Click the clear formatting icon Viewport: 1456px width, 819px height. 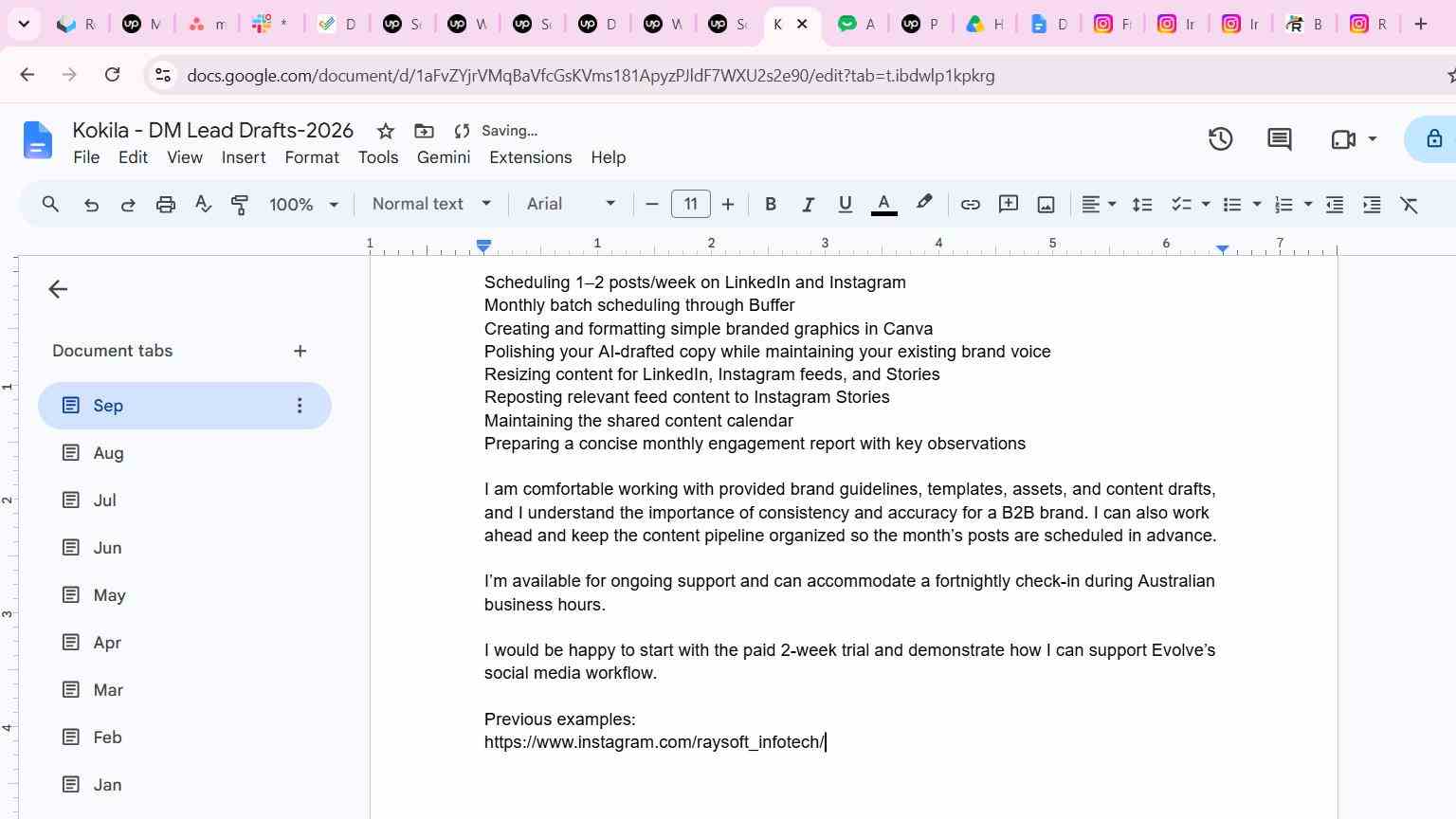pos(1410,204)
